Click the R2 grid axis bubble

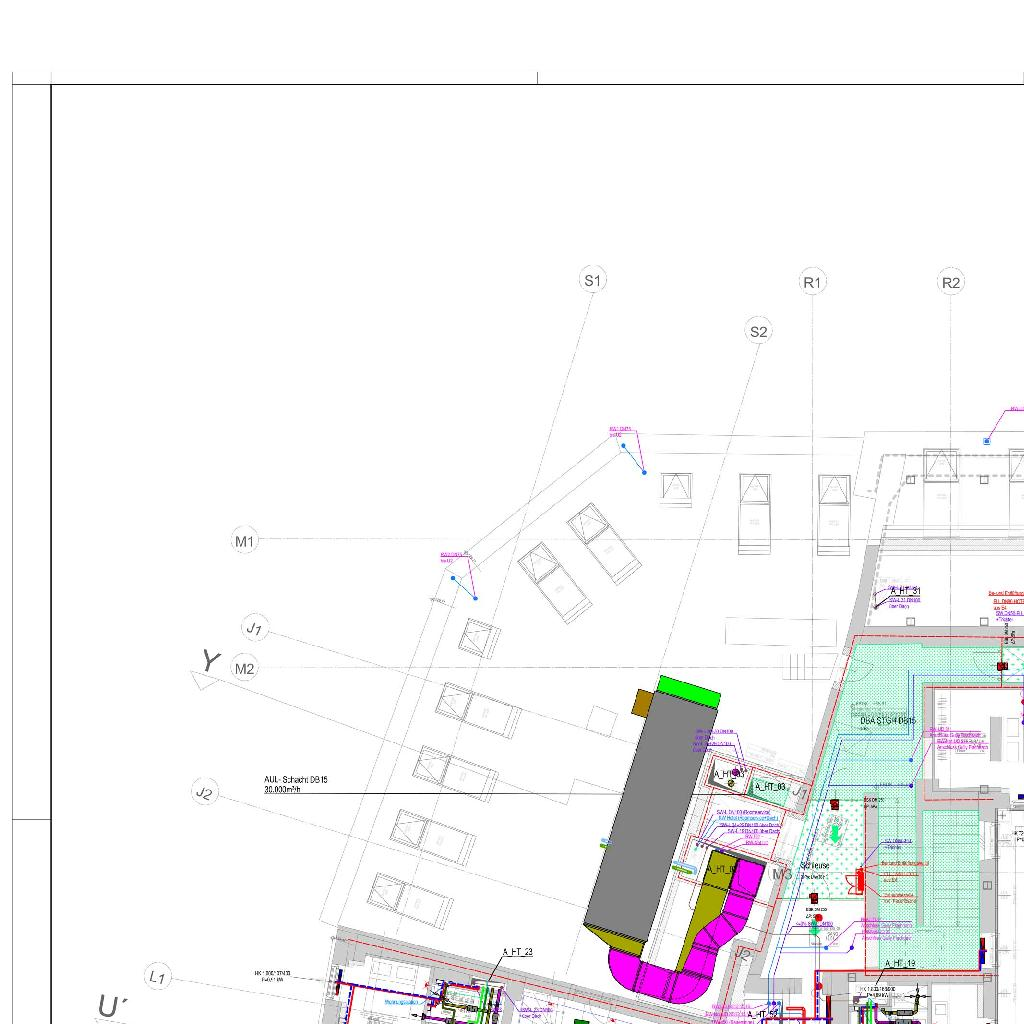pyautogui.click(x=951, y=282)
